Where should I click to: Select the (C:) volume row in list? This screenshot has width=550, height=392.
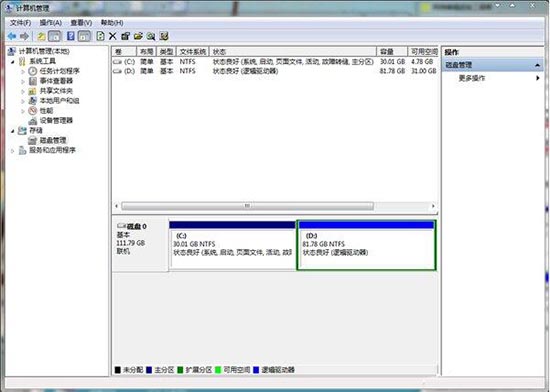point(275,62)
